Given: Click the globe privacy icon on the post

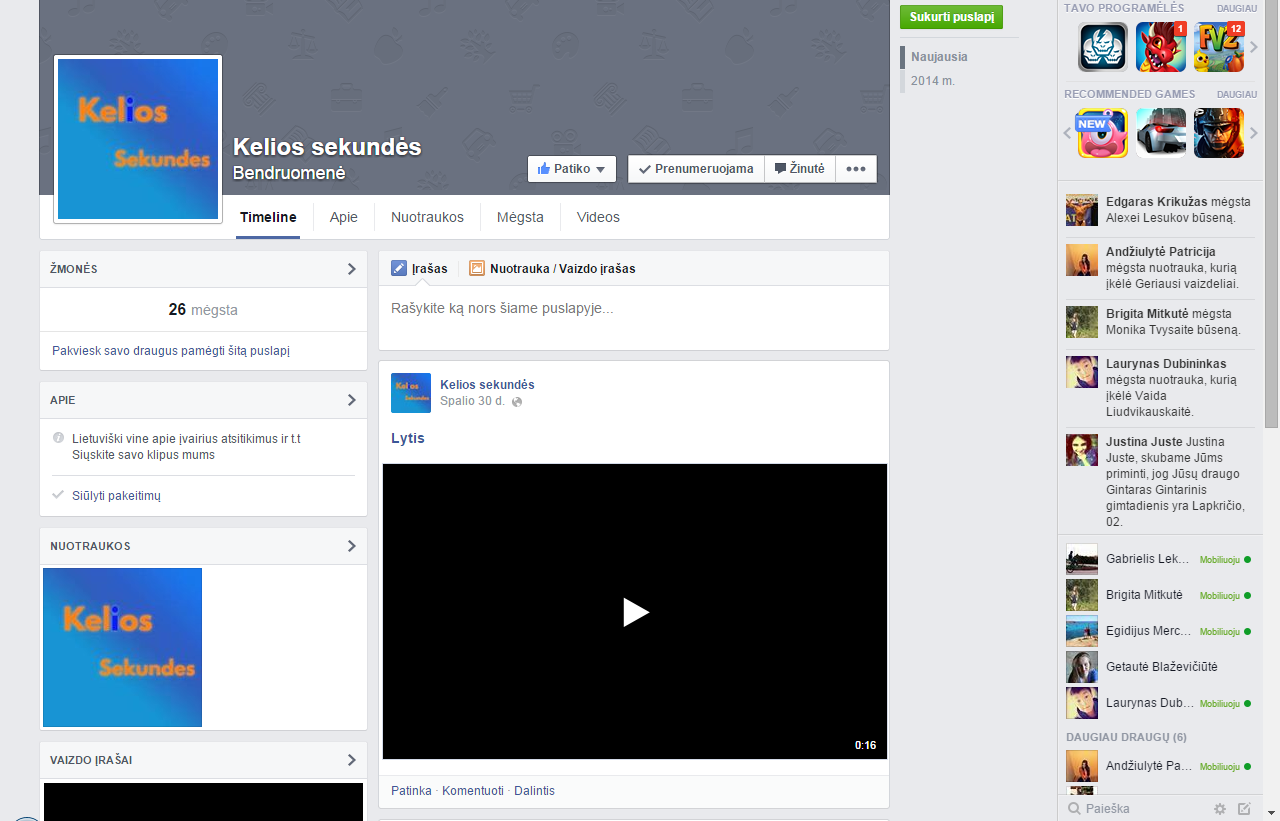Looking at the screenshot, I should coord(517,402).
